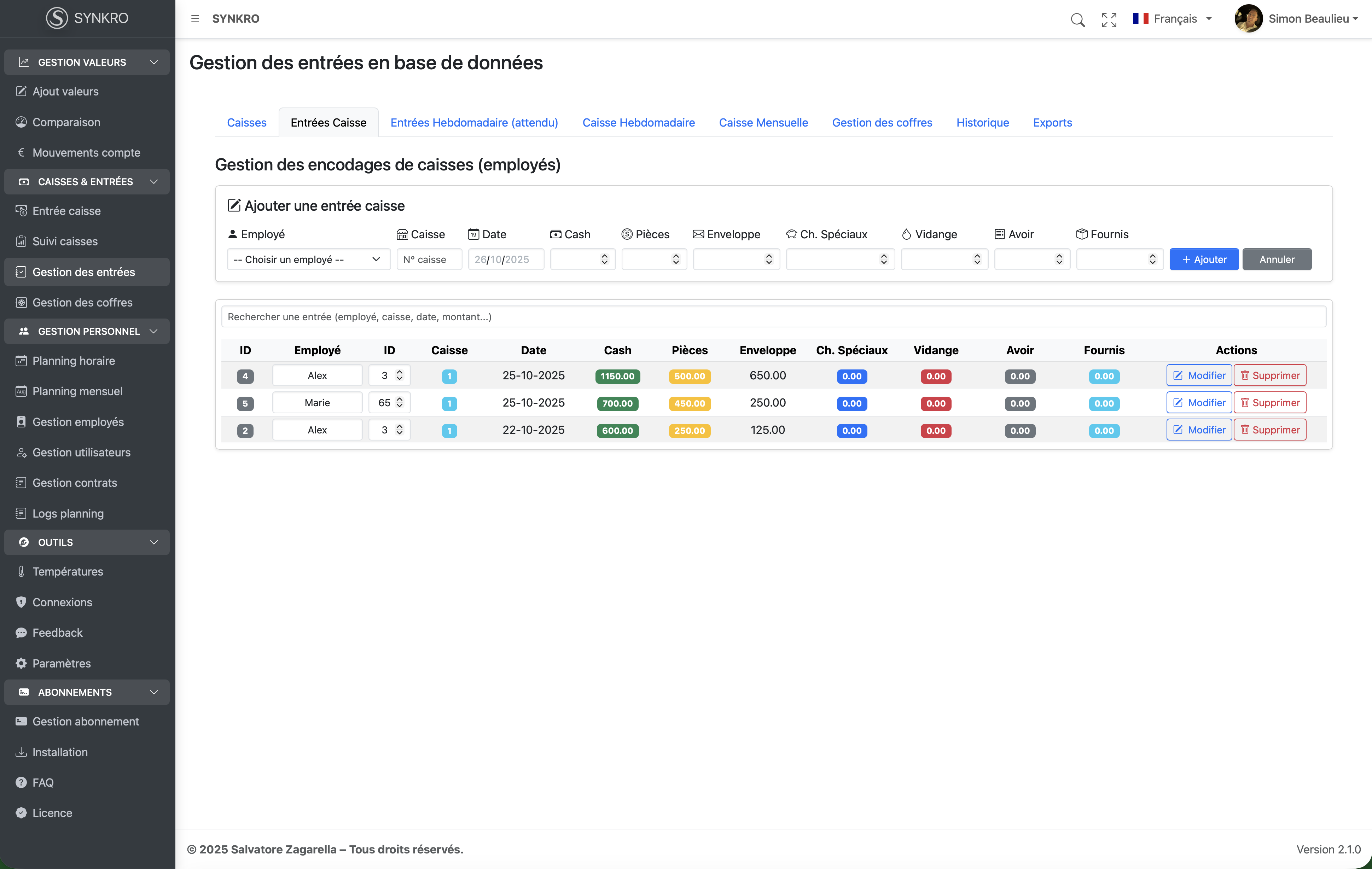The image size is (1372, 869).
Task: Switch to Caisse Hebdomadaire tab
Action: (638, 123)
